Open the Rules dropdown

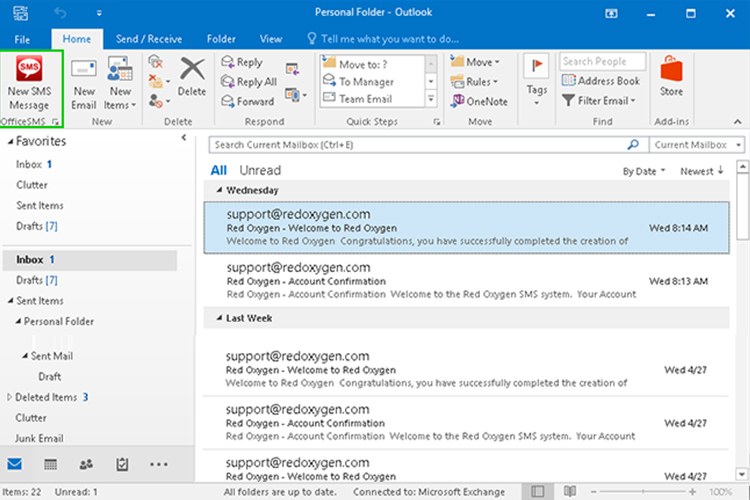point(474,81)
